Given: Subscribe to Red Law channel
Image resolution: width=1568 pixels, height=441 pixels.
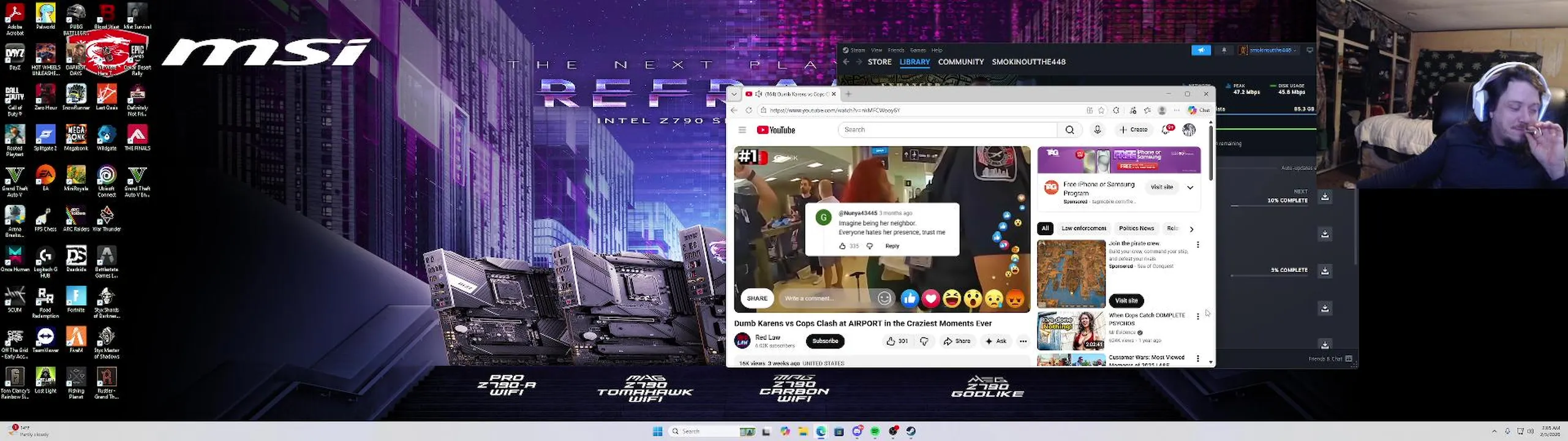Looking at the screenshot, I should click(x=825, y=341).
